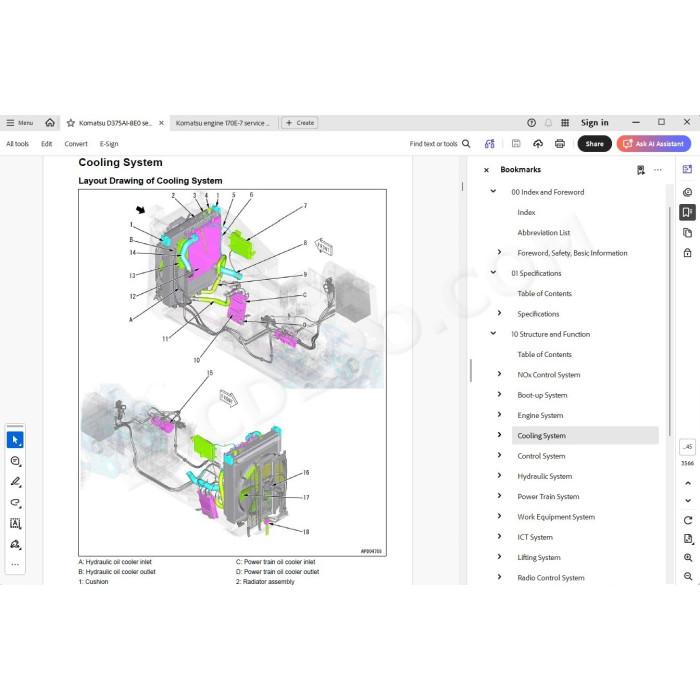The width and height of the screenshot is (700, 700).
Task: Collapse the 00 Index and Foreword bookmark
Action: click(x=493, y=192)
